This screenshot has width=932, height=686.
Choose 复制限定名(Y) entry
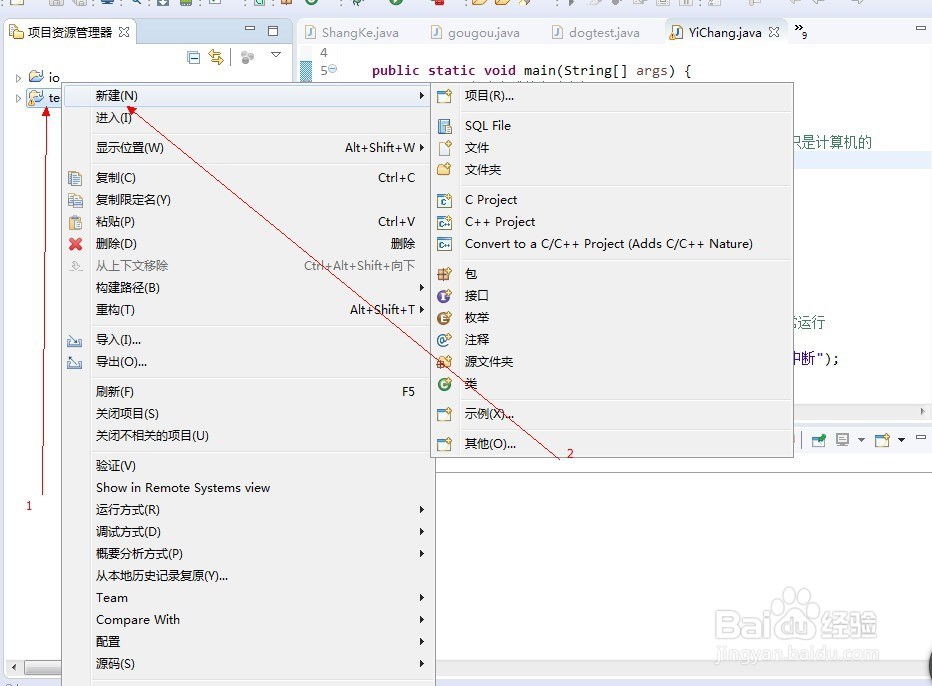[x=246, y=200]
